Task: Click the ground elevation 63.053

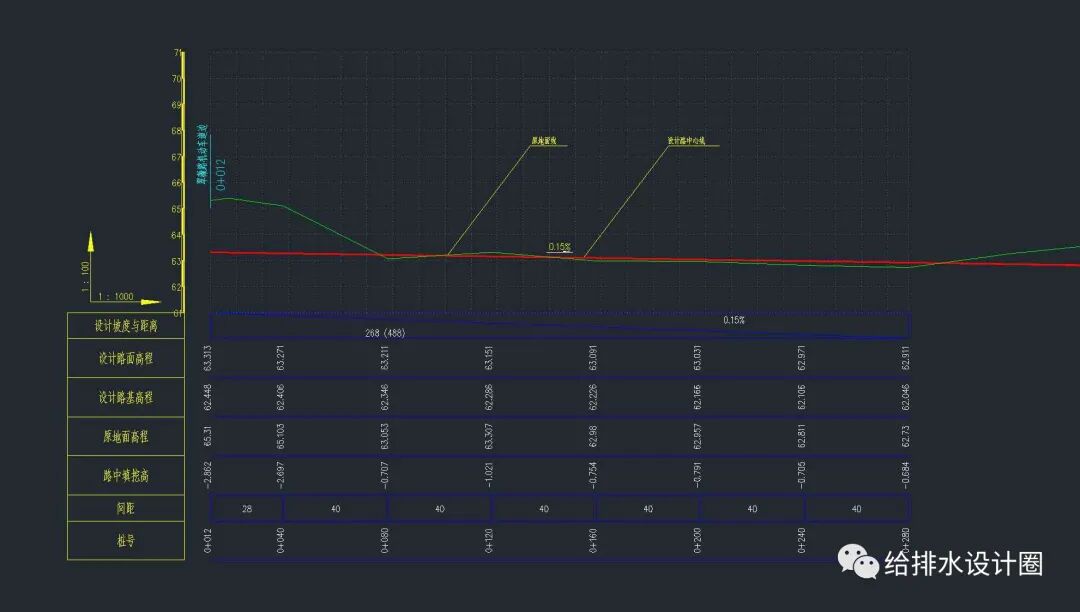Action: (384, 436)
